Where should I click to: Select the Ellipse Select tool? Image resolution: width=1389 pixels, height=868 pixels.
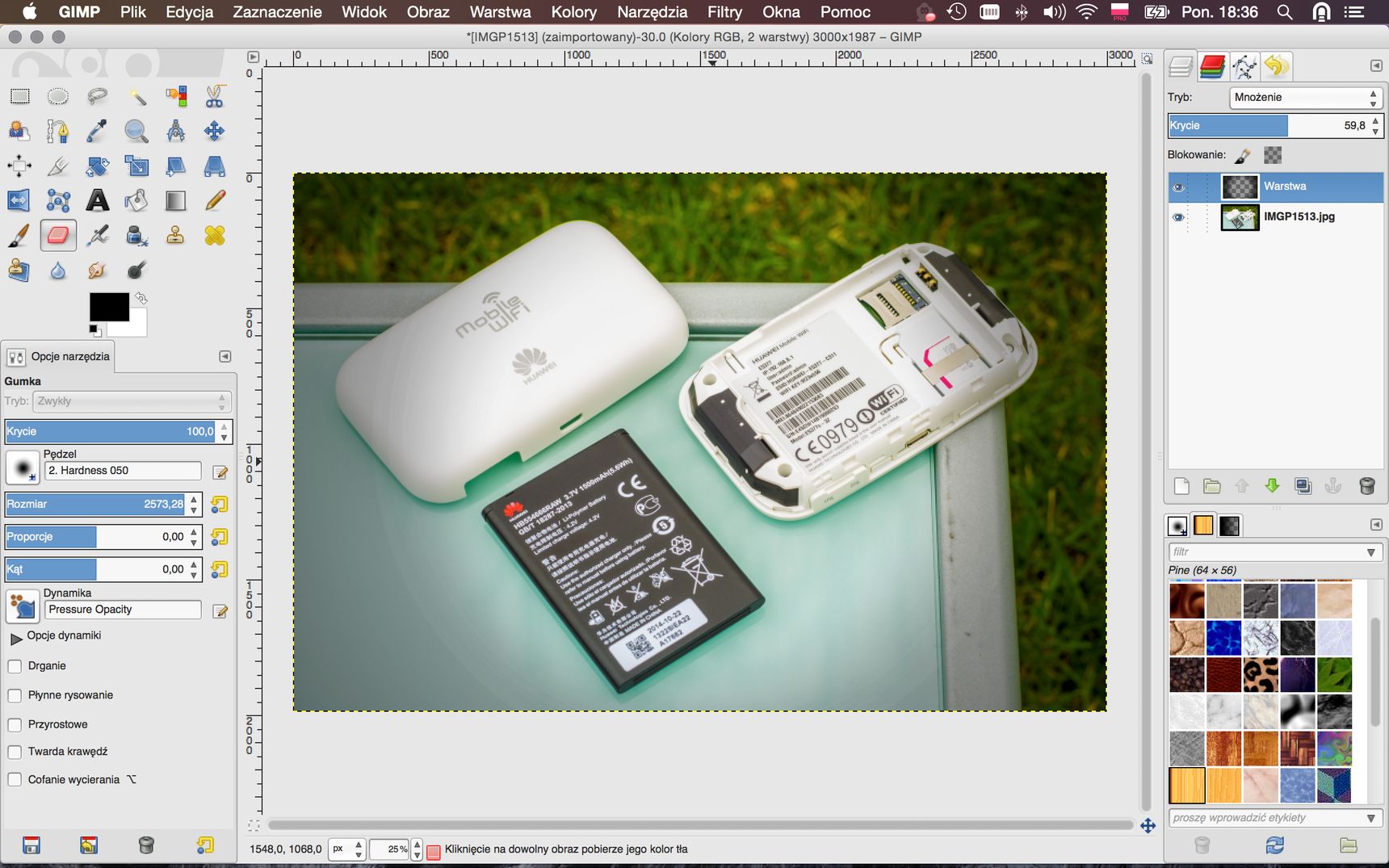tap(58, 97)
